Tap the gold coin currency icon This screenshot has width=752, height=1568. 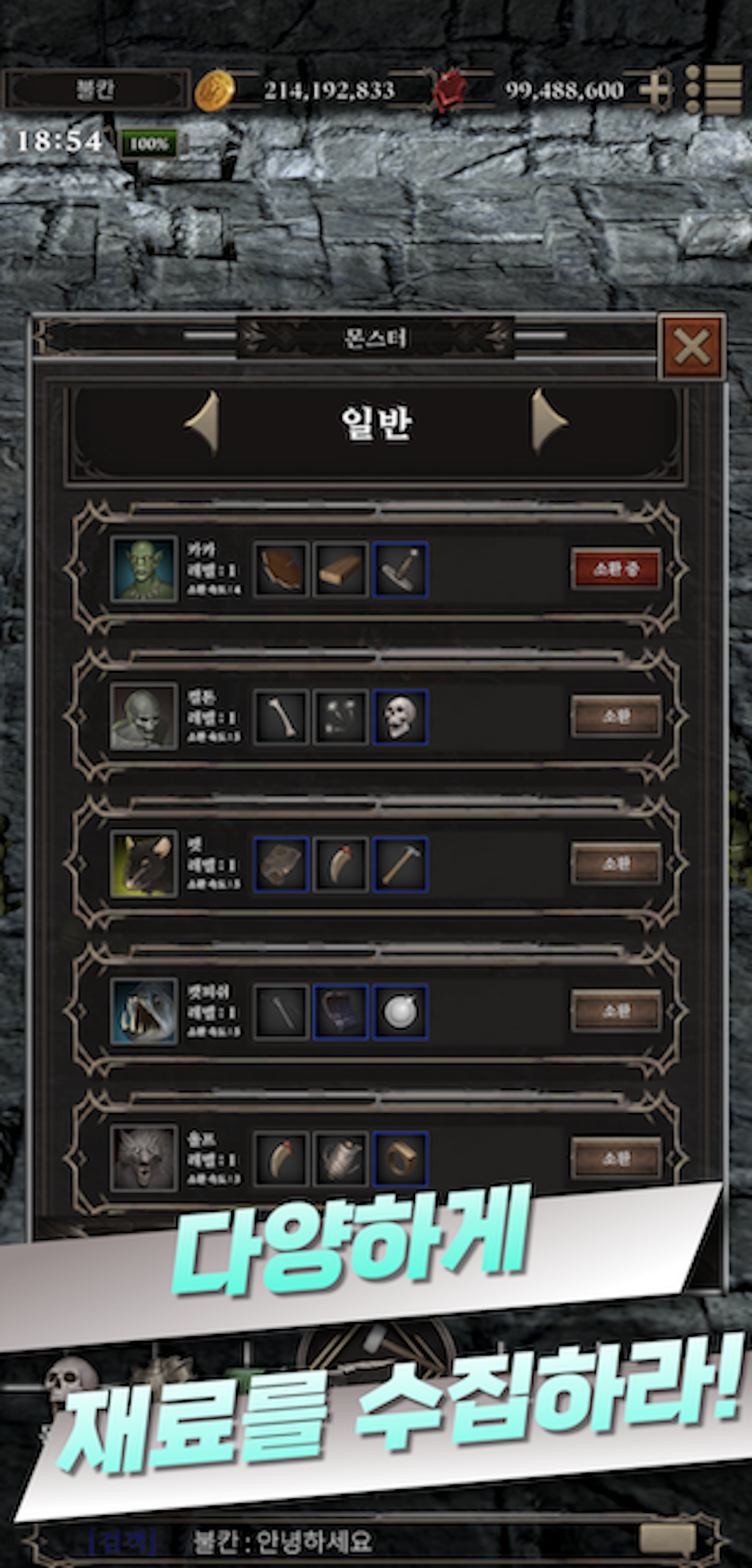(214, 91)
